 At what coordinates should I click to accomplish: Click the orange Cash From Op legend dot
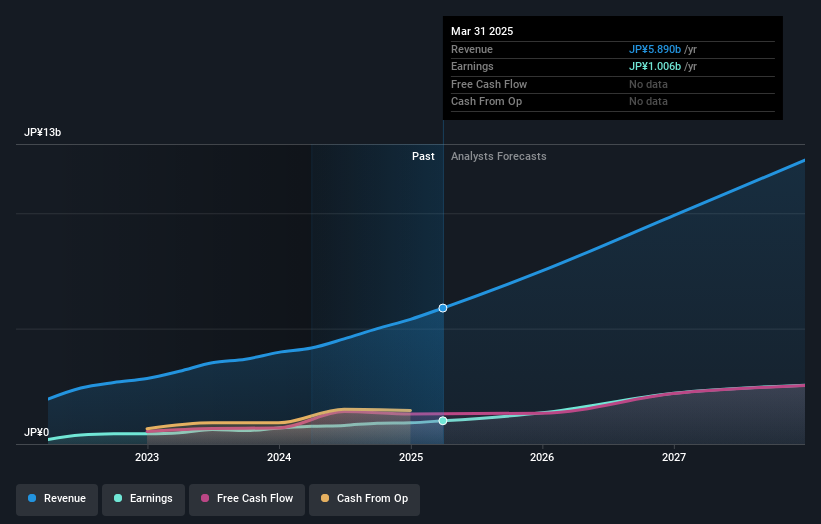tap(325, 498)
